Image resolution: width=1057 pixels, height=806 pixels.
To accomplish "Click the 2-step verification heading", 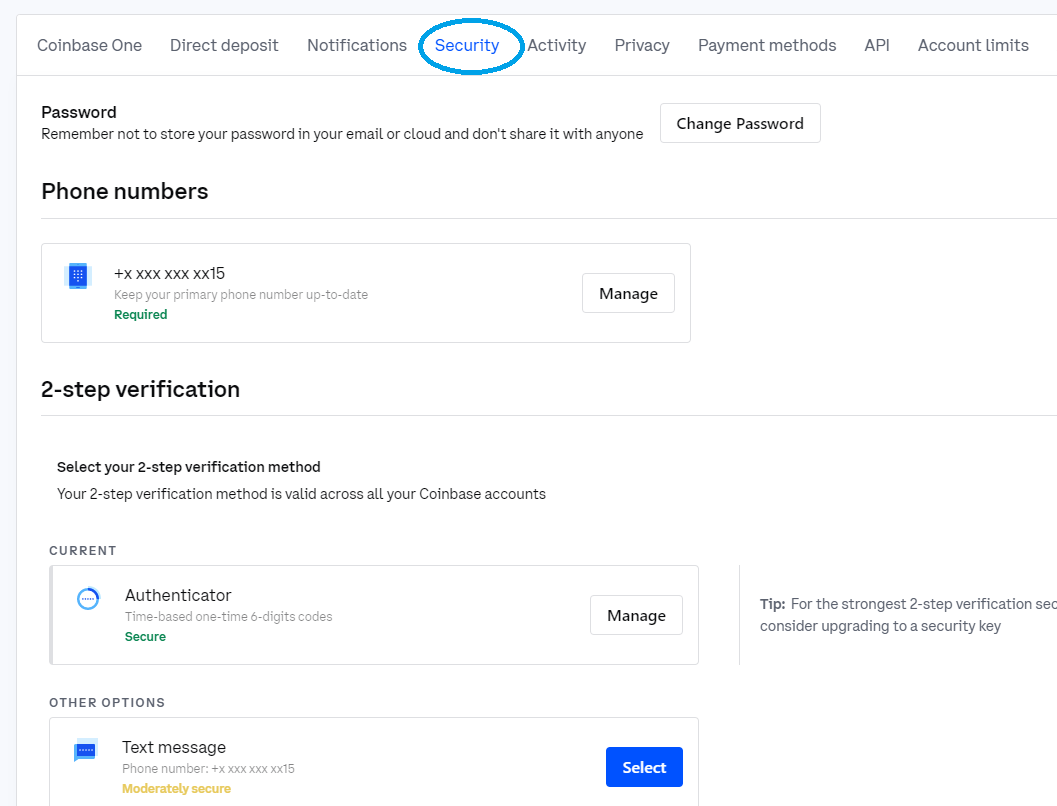I will click(x=140, y=390).
